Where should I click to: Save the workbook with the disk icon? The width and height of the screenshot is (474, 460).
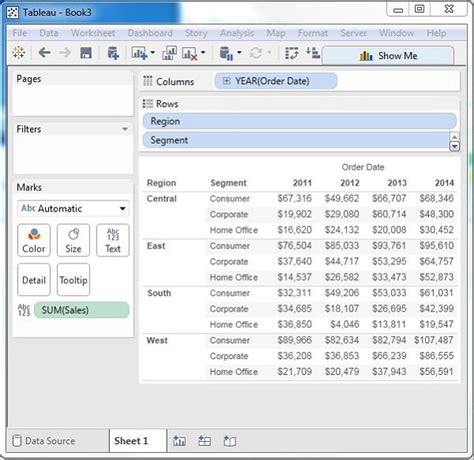click(x=86, y=53)
